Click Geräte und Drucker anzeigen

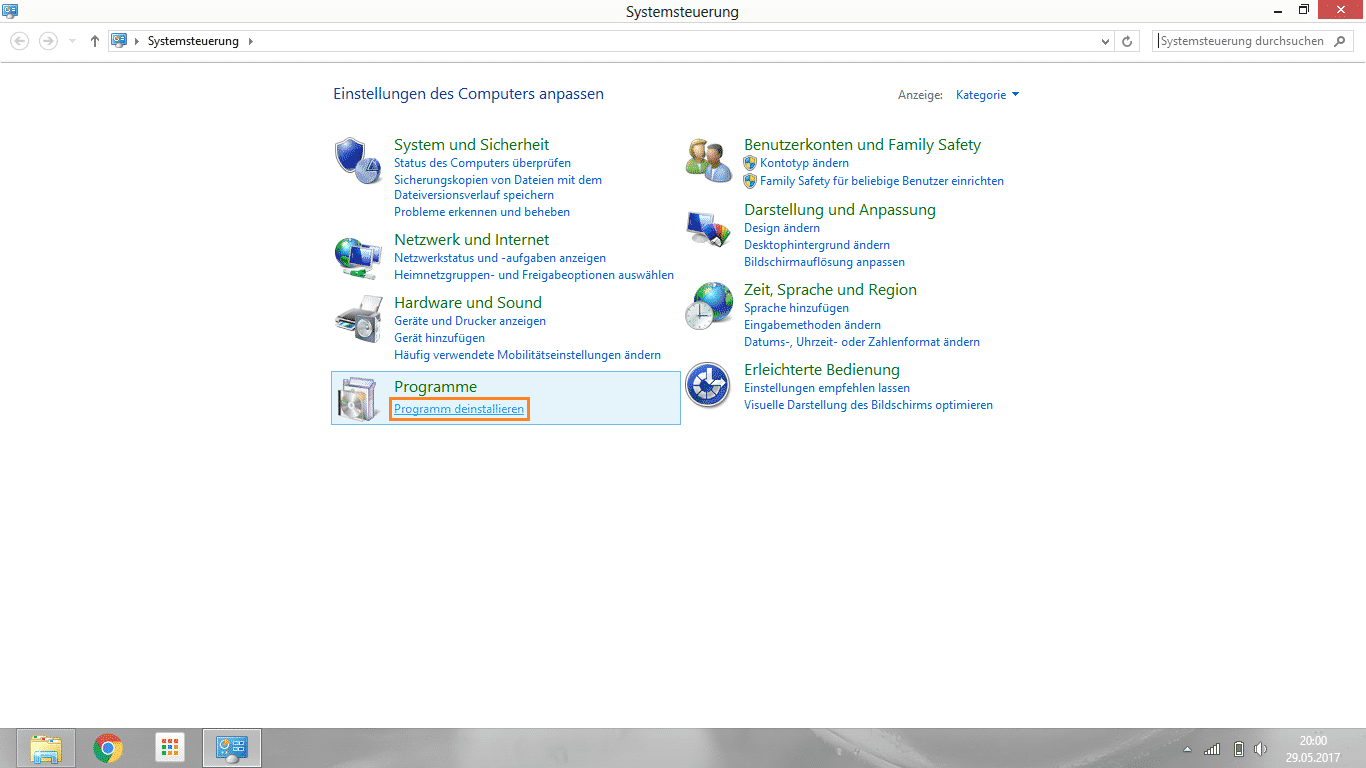(469, 321)
